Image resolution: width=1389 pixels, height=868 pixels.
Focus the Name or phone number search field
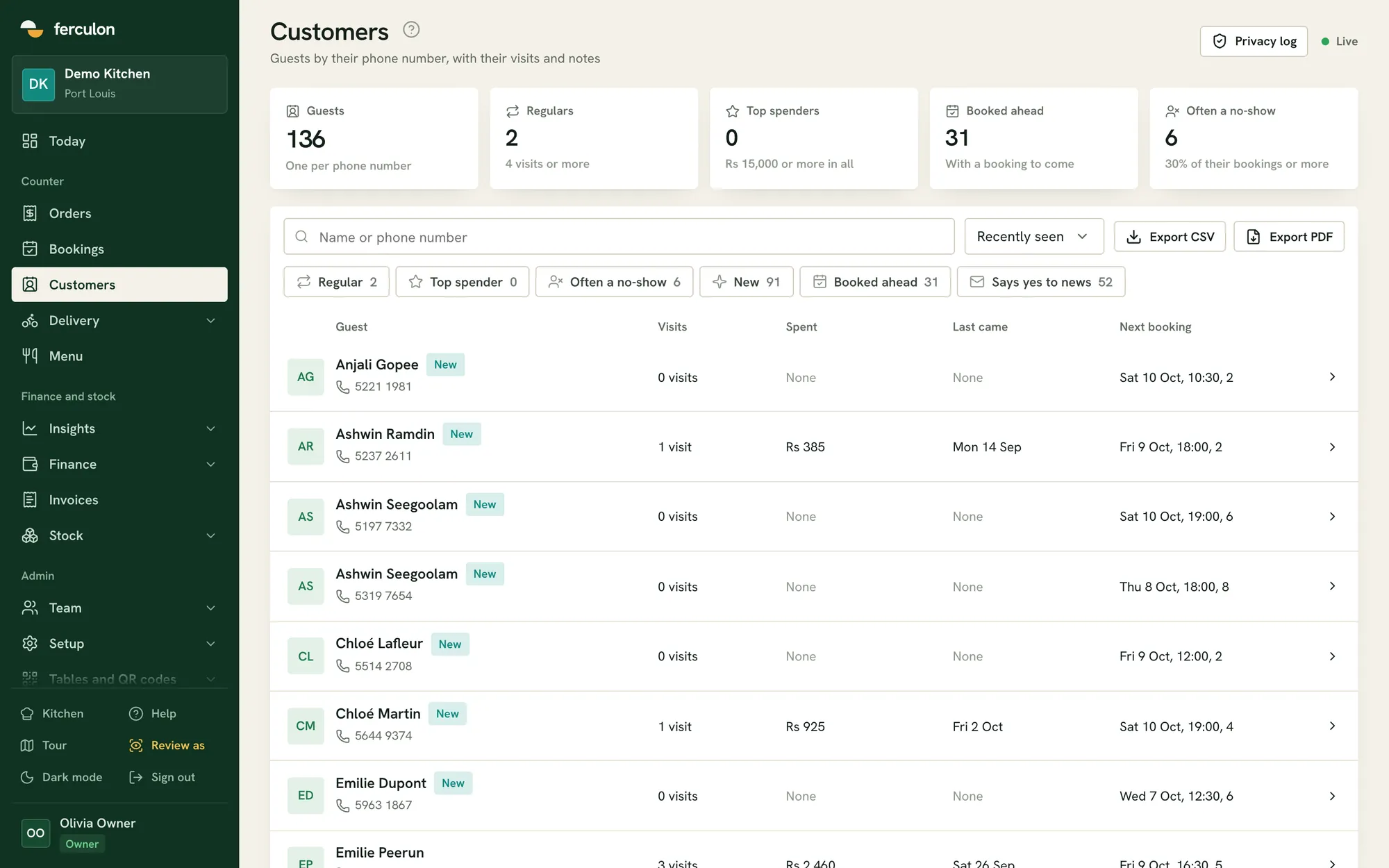point(619,237)
